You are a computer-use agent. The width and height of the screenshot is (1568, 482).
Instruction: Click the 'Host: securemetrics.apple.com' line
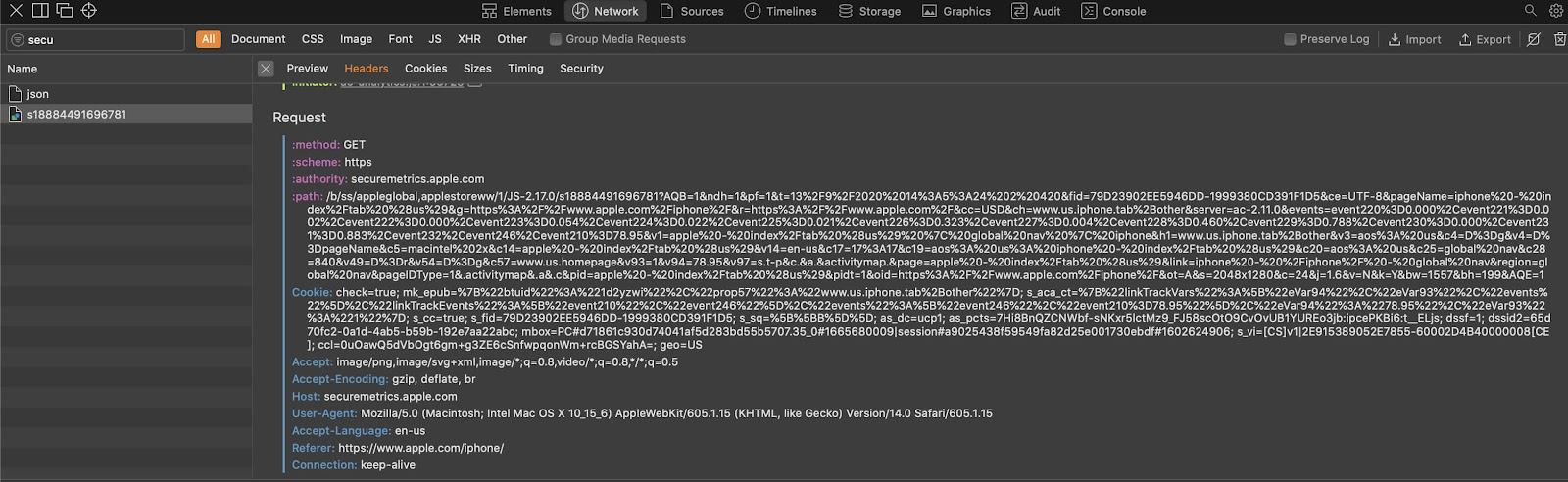pos(374,397)
